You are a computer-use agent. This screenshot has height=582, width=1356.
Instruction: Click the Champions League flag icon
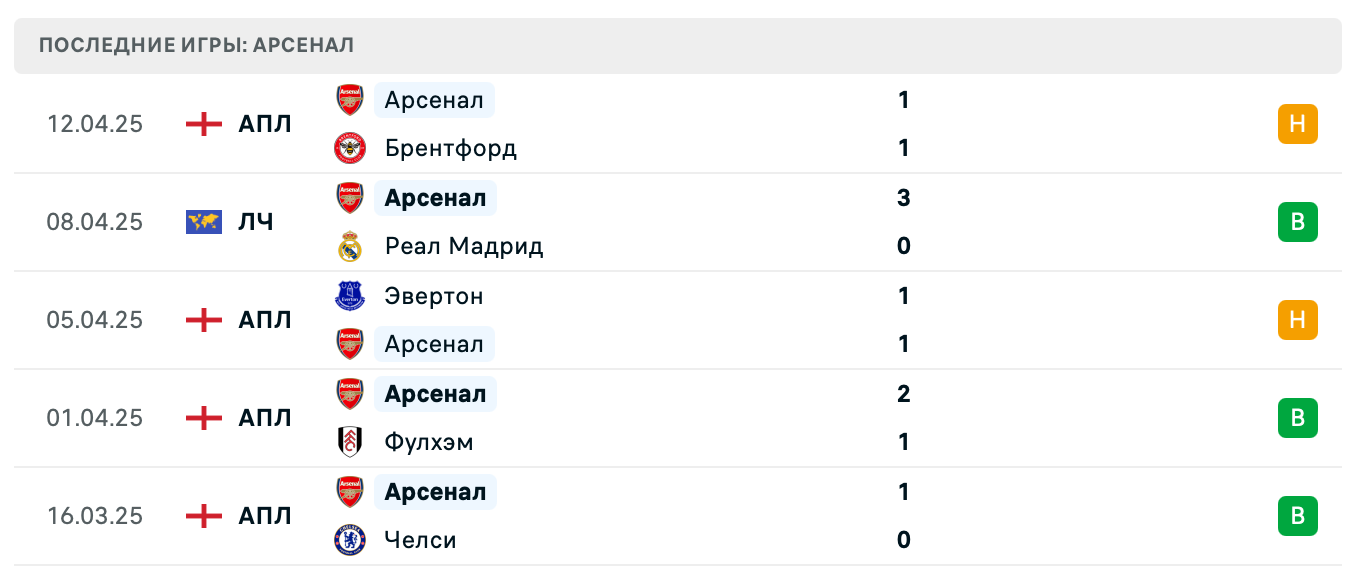pos(203,222)
